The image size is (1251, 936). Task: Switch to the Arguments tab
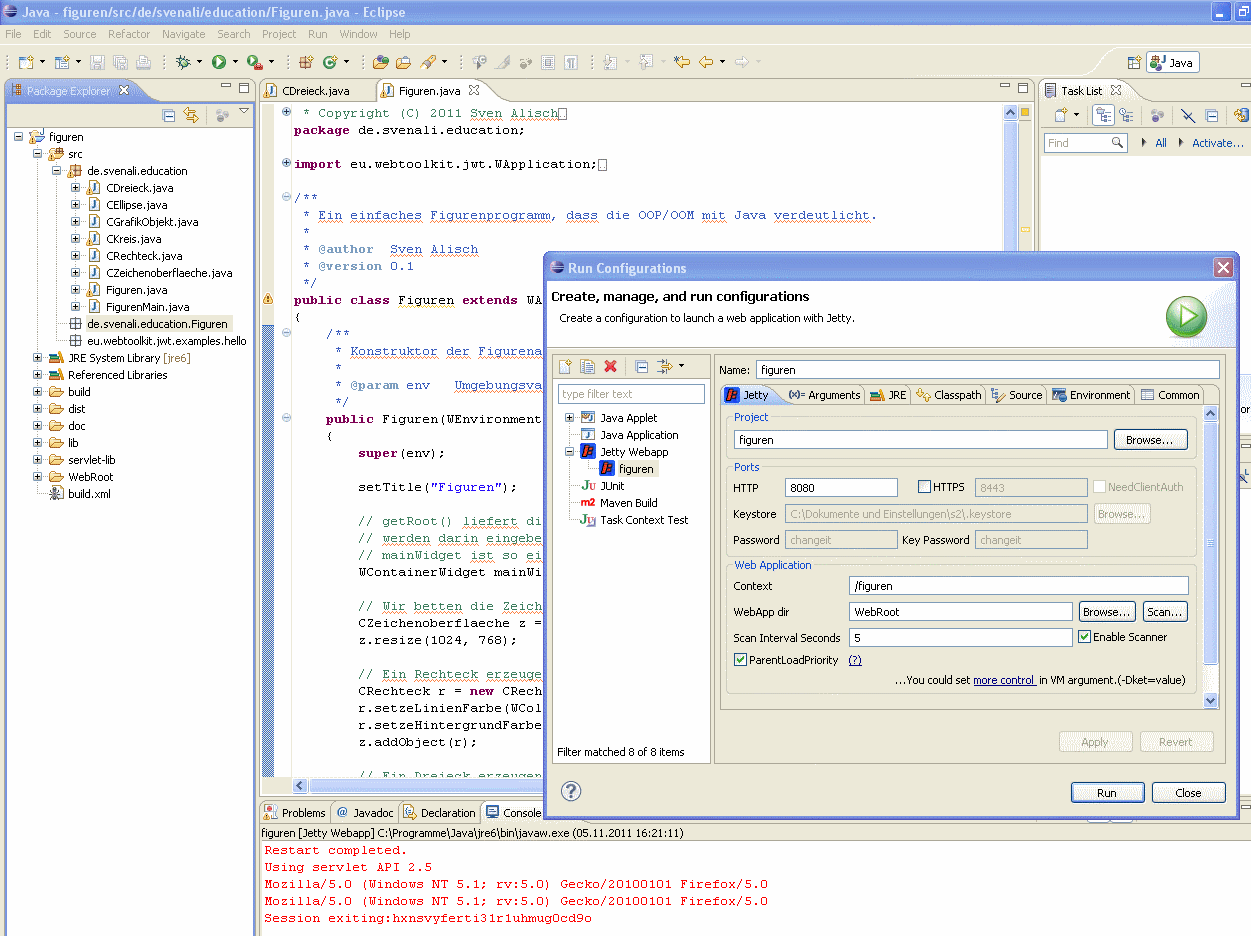pyautogui.click(x=824, y=395)
